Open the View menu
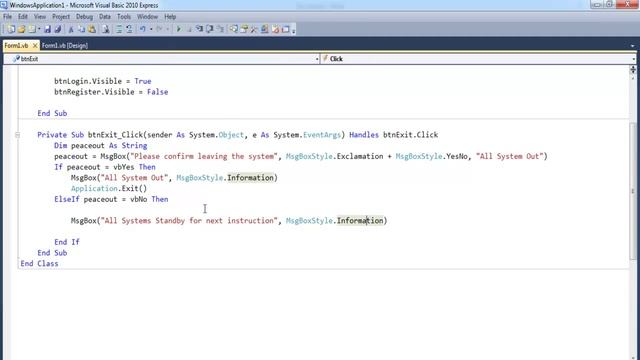Viewport: 640px width, 360px height. (40, 17)
